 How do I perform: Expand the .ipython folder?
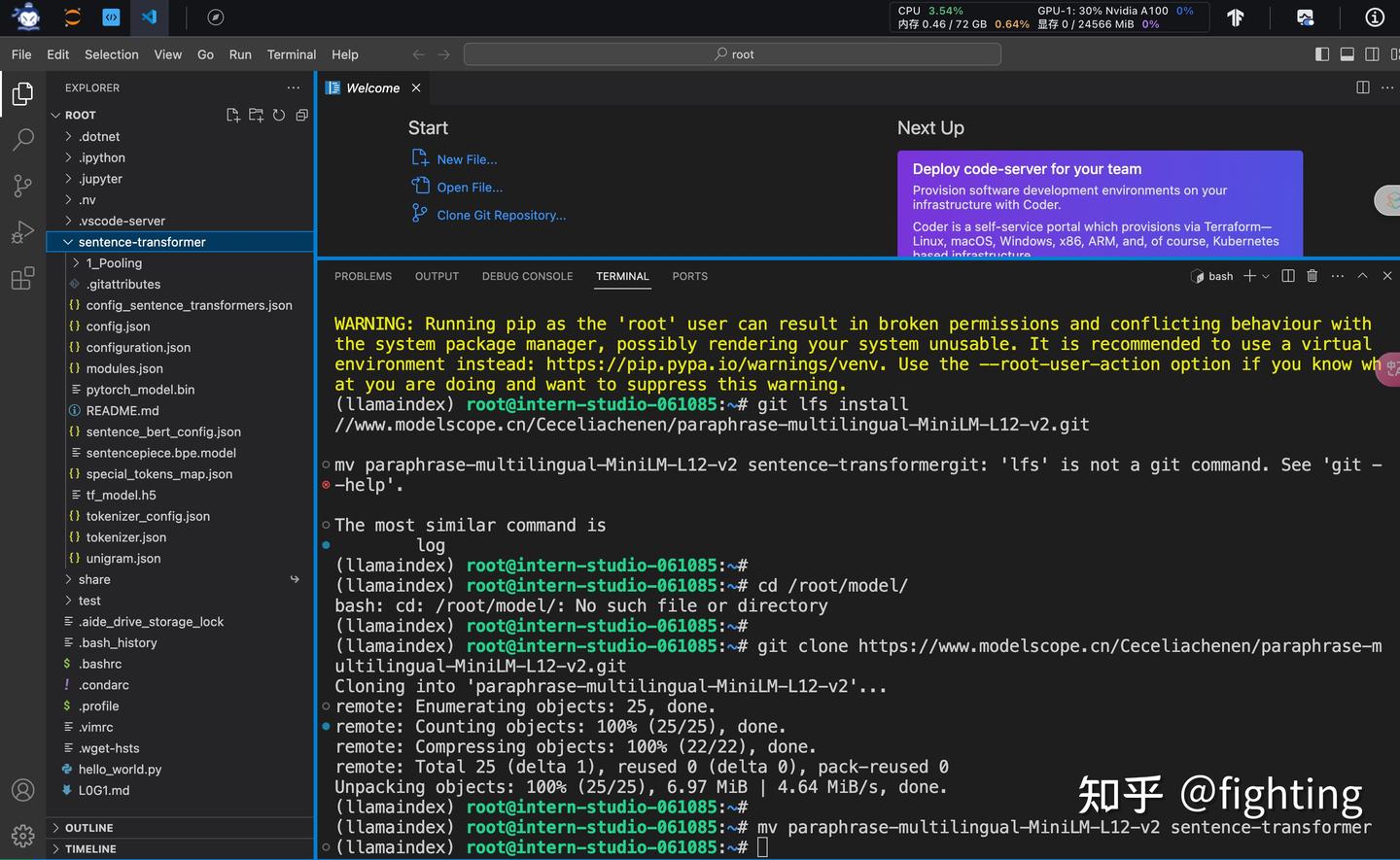(180, 157)
